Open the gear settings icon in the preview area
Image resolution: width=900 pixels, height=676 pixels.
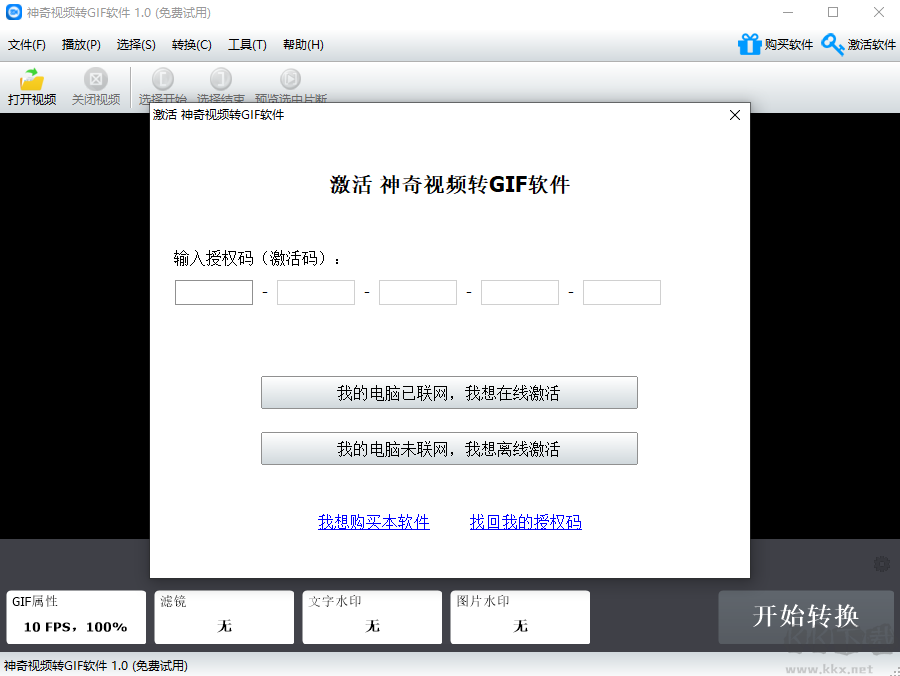[x=882, y=564]
